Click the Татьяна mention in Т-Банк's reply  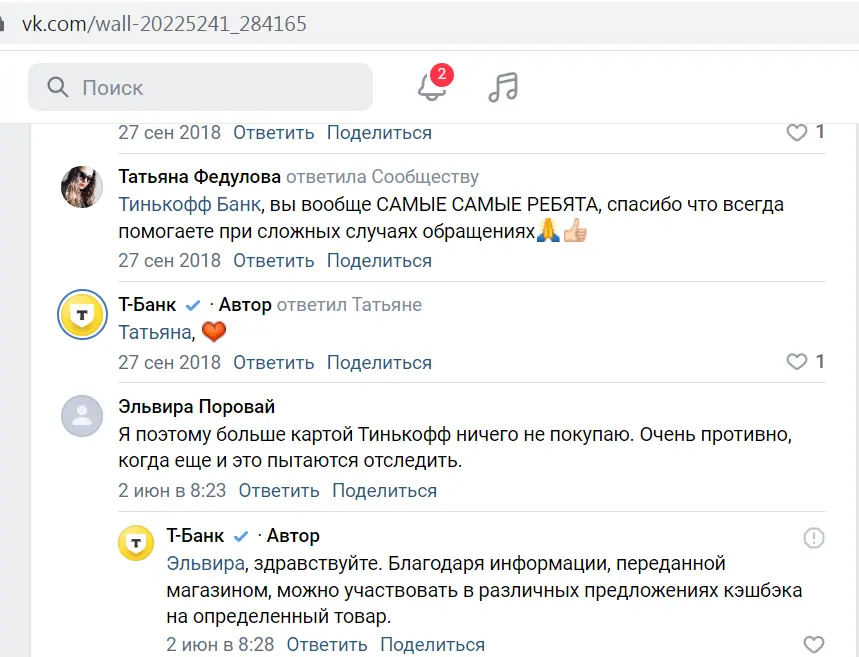point(154,332)
